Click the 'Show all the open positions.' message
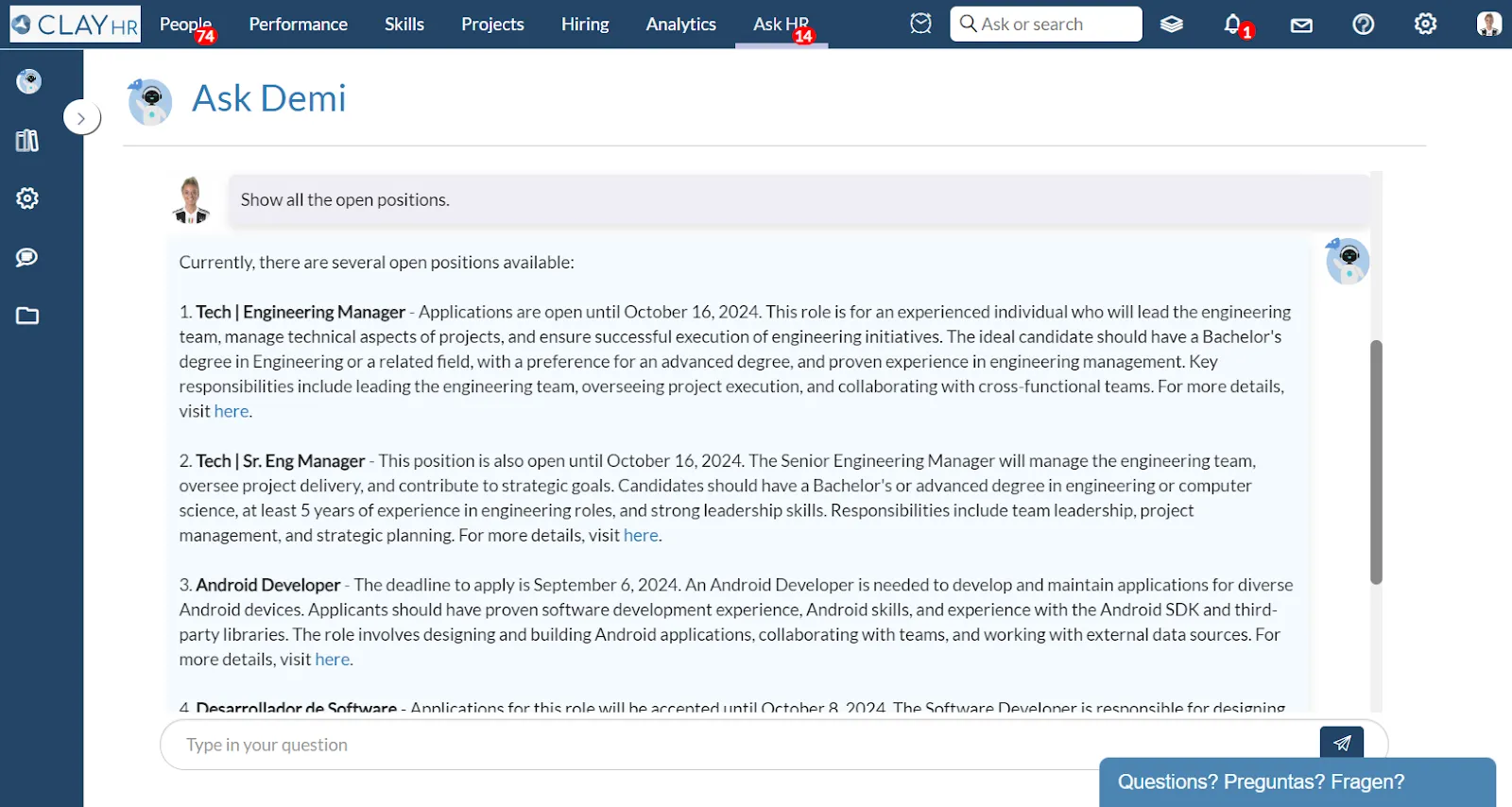 [x=799, y=200]
